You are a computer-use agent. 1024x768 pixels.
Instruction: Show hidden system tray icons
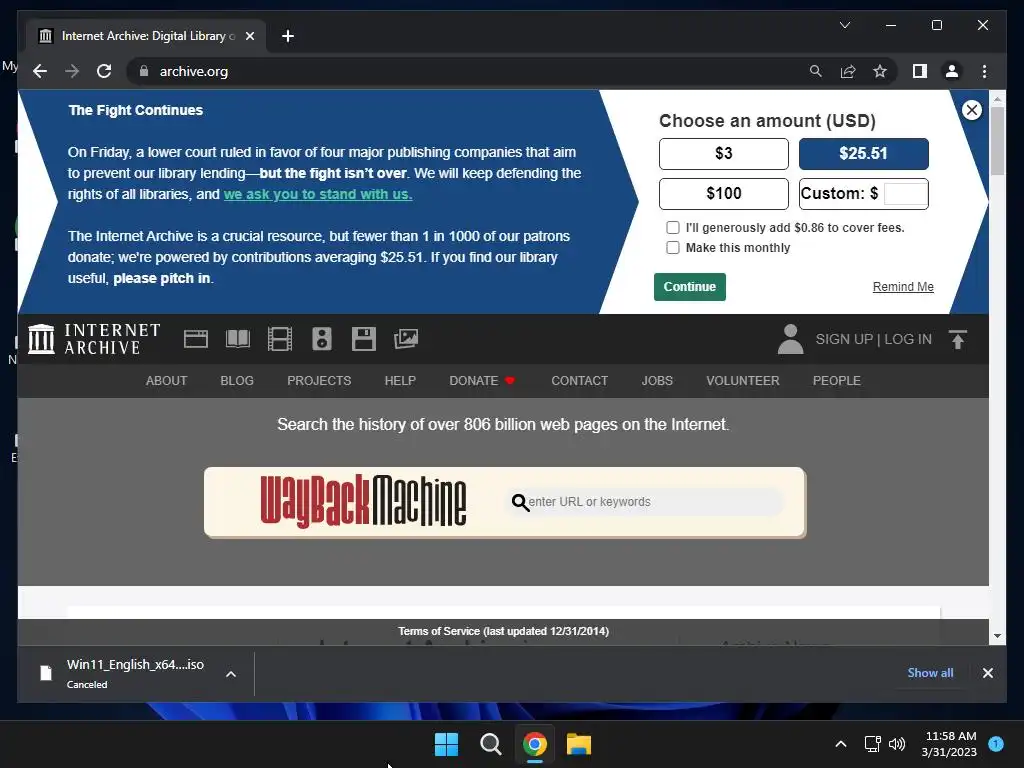[840, 744]
